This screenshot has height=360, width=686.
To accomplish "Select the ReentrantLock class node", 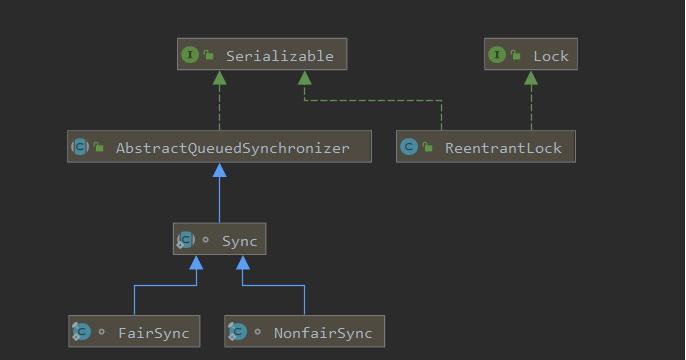I will tap(486, 147).
